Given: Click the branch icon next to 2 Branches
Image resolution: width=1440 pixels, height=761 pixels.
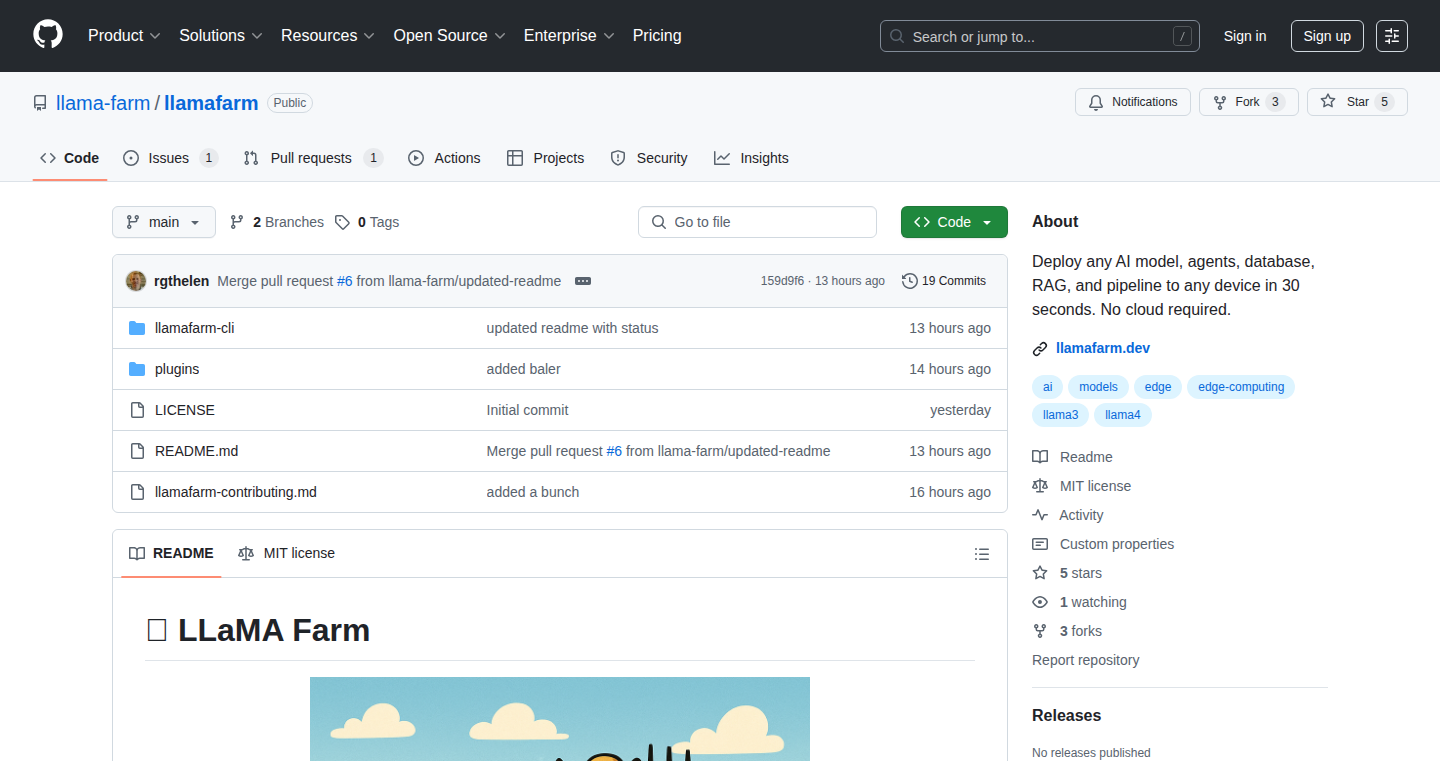Looking at the screenshot, I should point(237,222).
